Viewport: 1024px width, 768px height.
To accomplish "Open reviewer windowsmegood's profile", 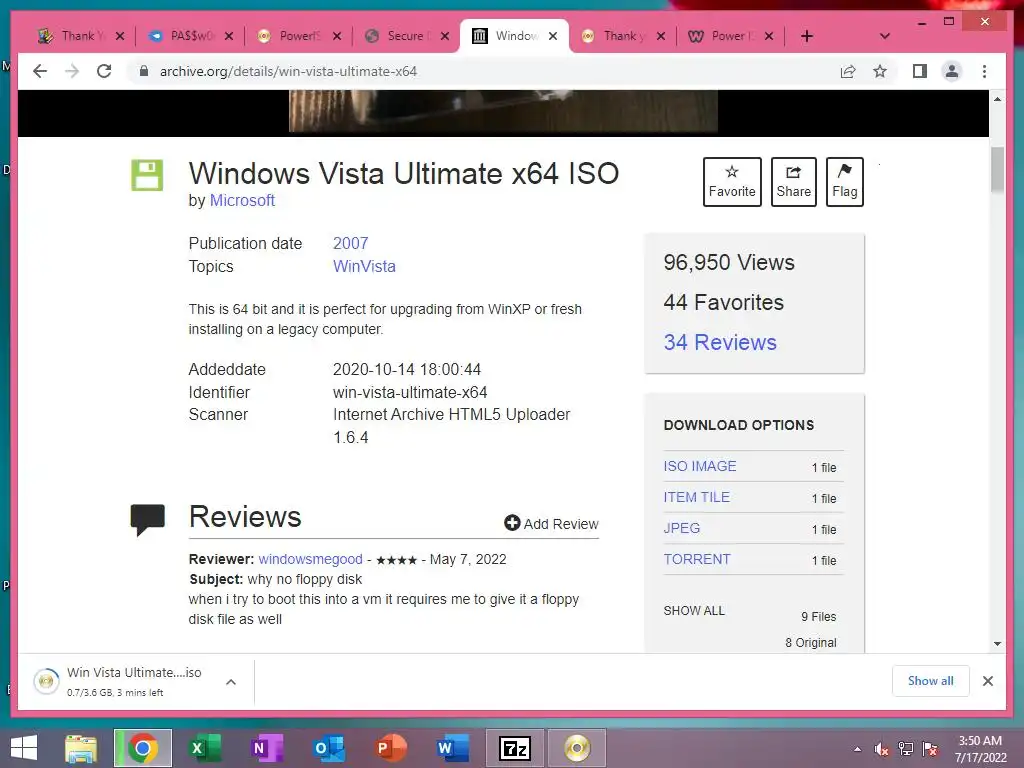I will pos(310,559).
